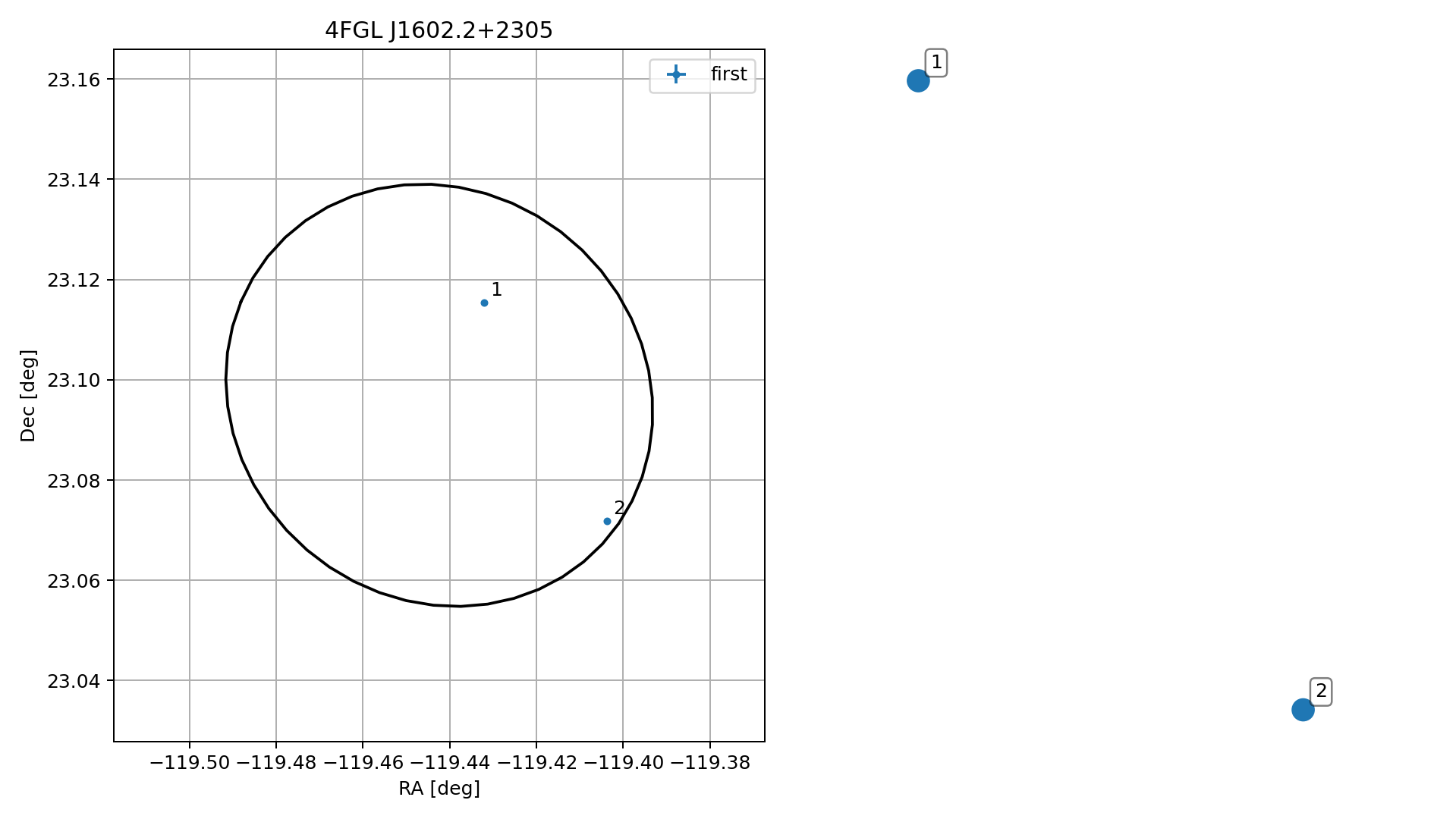Click the plot title 4FGL J1602.2+2305
The height and width of the screenshot is (819, 1456).
coord(439,30)
